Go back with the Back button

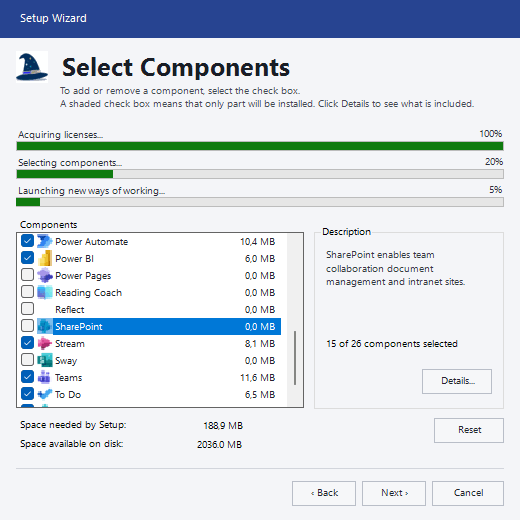(x=324, y=493)
